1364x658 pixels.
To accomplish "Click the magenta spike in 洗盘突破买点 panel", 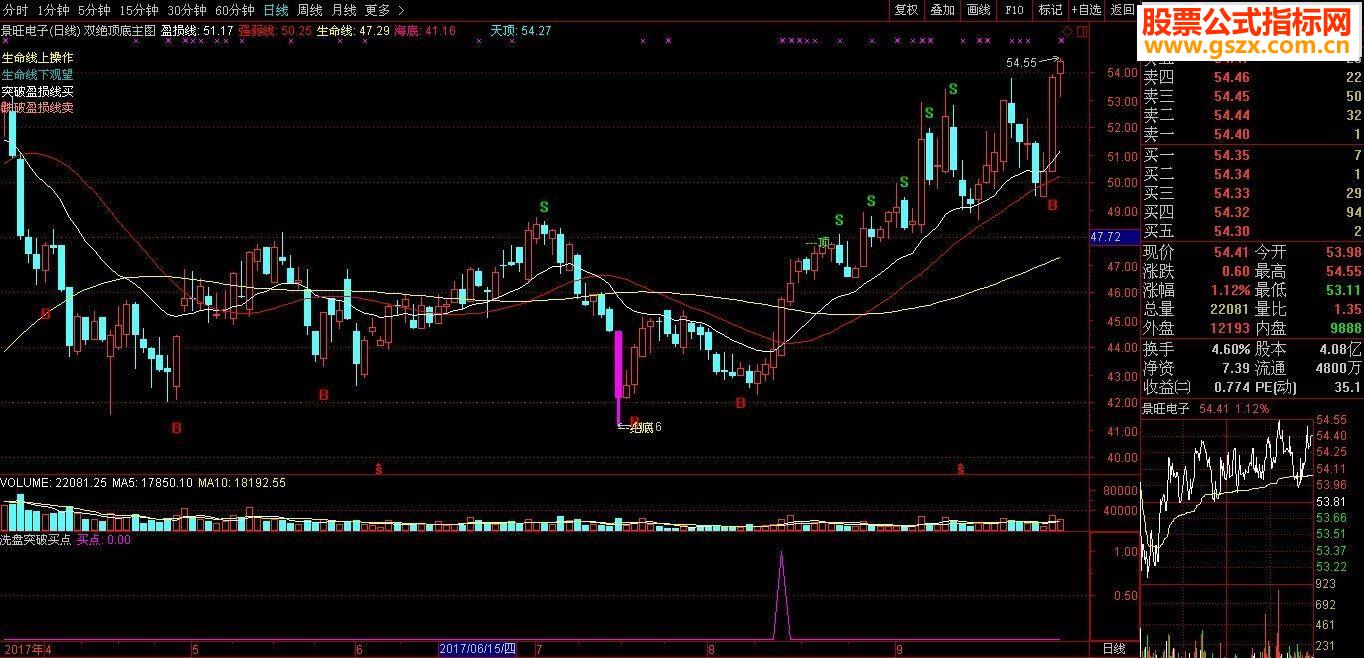I will pyautogui.click(x=782, y=594).
